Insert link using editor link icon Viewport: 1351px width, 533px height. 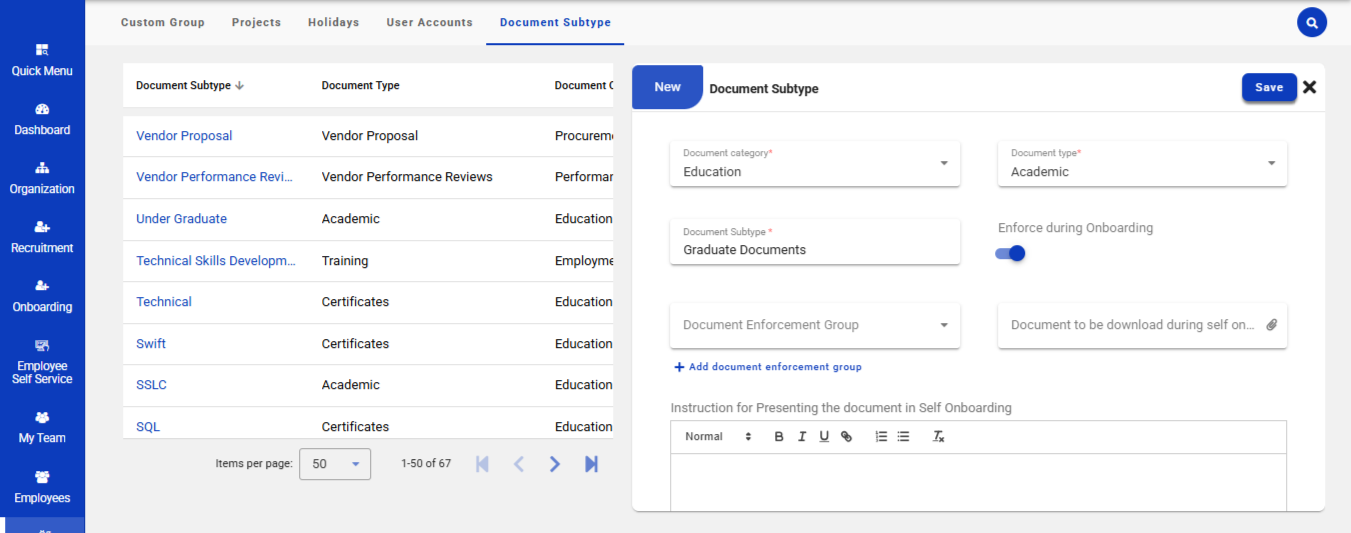[846, 437]
